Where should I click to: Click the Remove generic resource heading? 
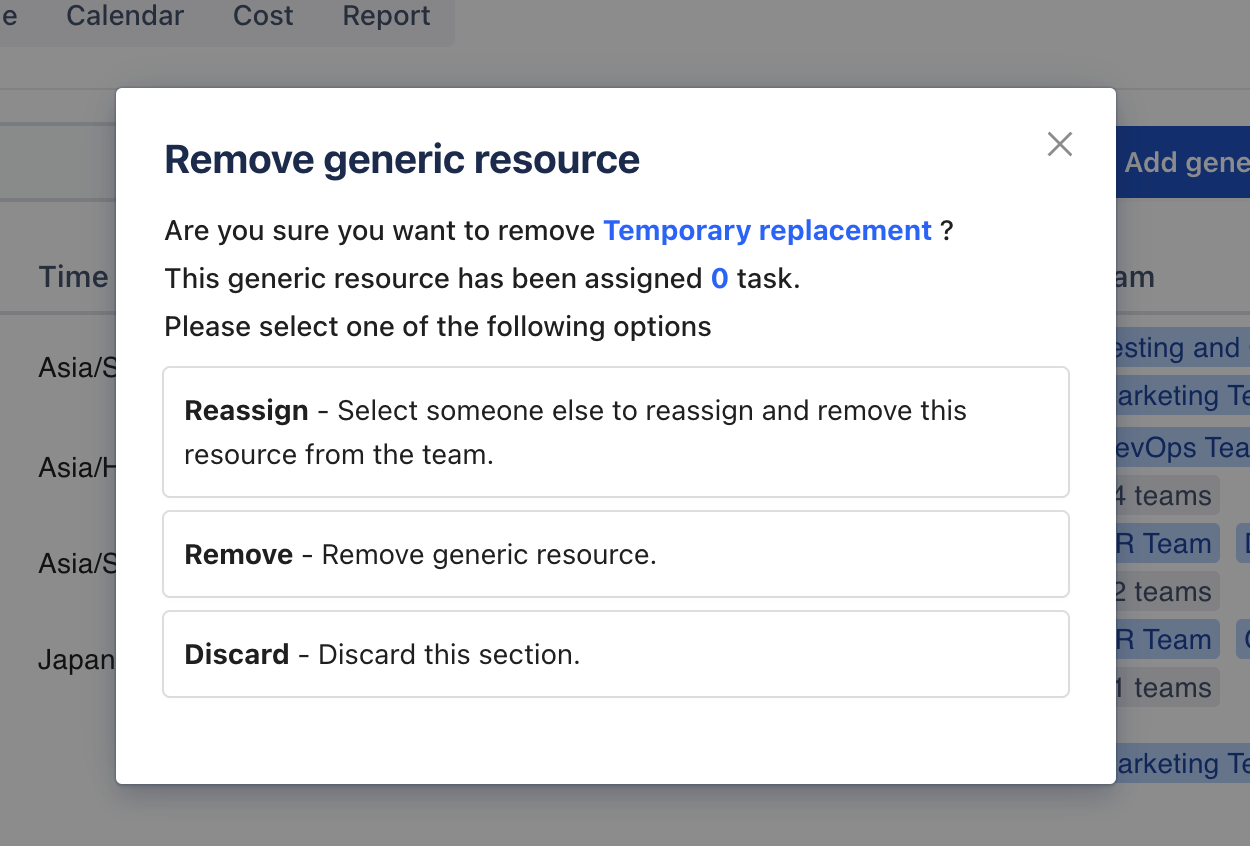[402, 160]
